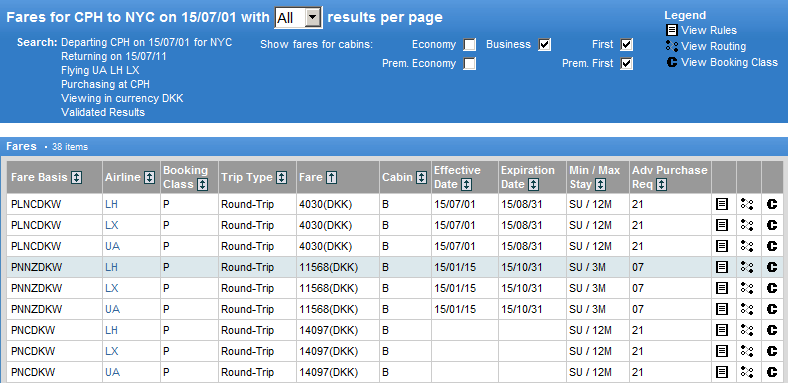Sort by Cabin column
Screen dimensions: 788x383
tap(422, 177)
